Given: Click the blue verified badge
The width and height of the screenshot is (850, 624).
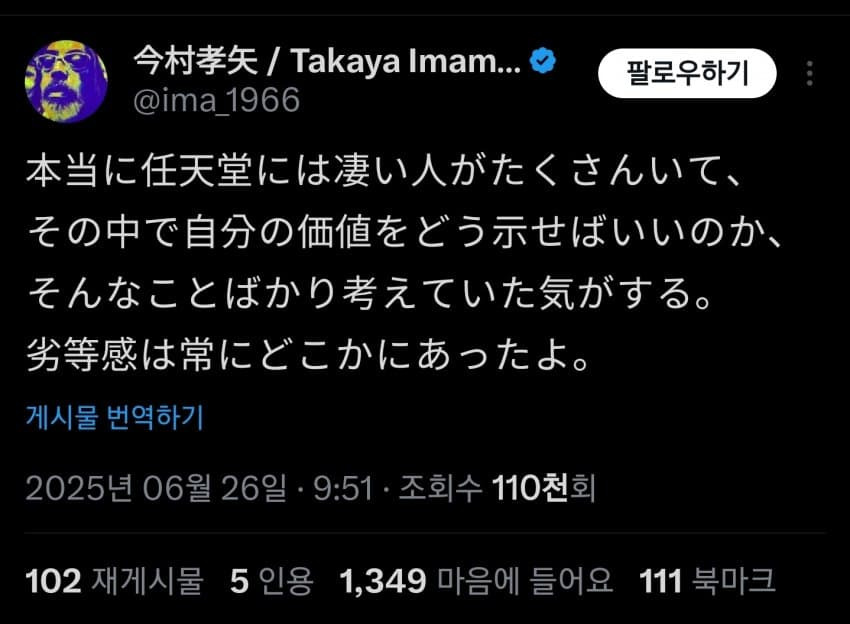Looking at the screenshot, I should coord(543,62).
